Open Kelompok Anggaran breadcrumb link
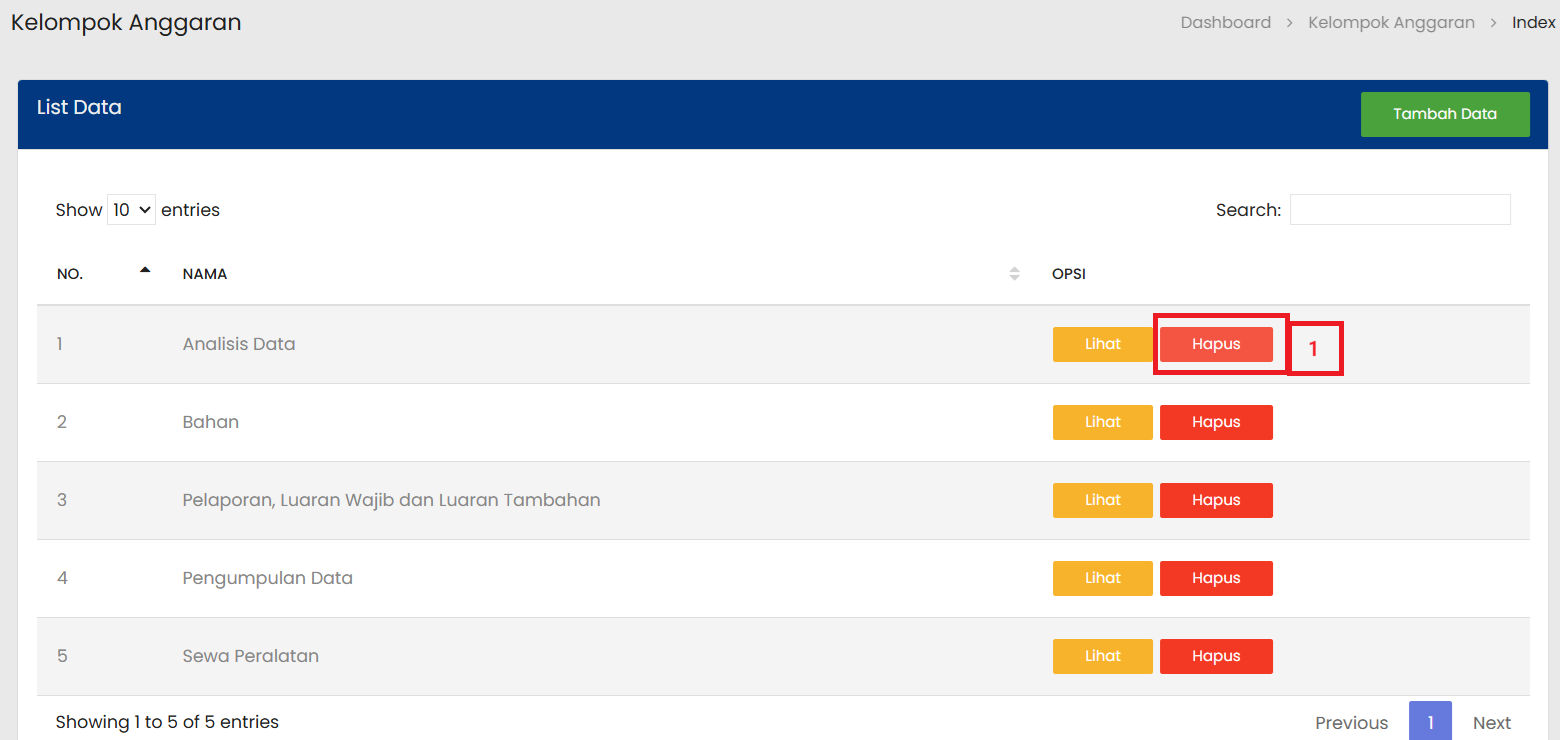Screen dimensions: 1564x740 pos(1391,22)
